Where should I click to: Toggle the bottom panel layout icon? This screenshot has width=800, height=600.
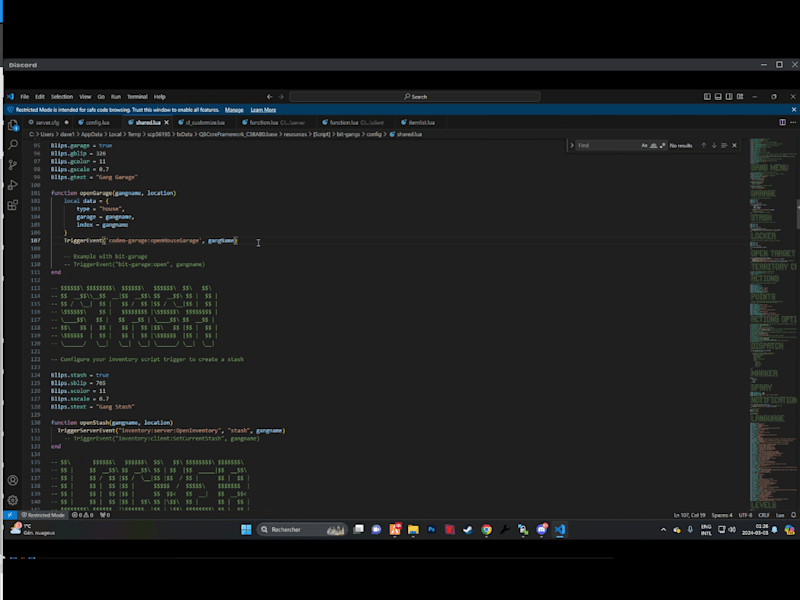(x=718, y=96)
